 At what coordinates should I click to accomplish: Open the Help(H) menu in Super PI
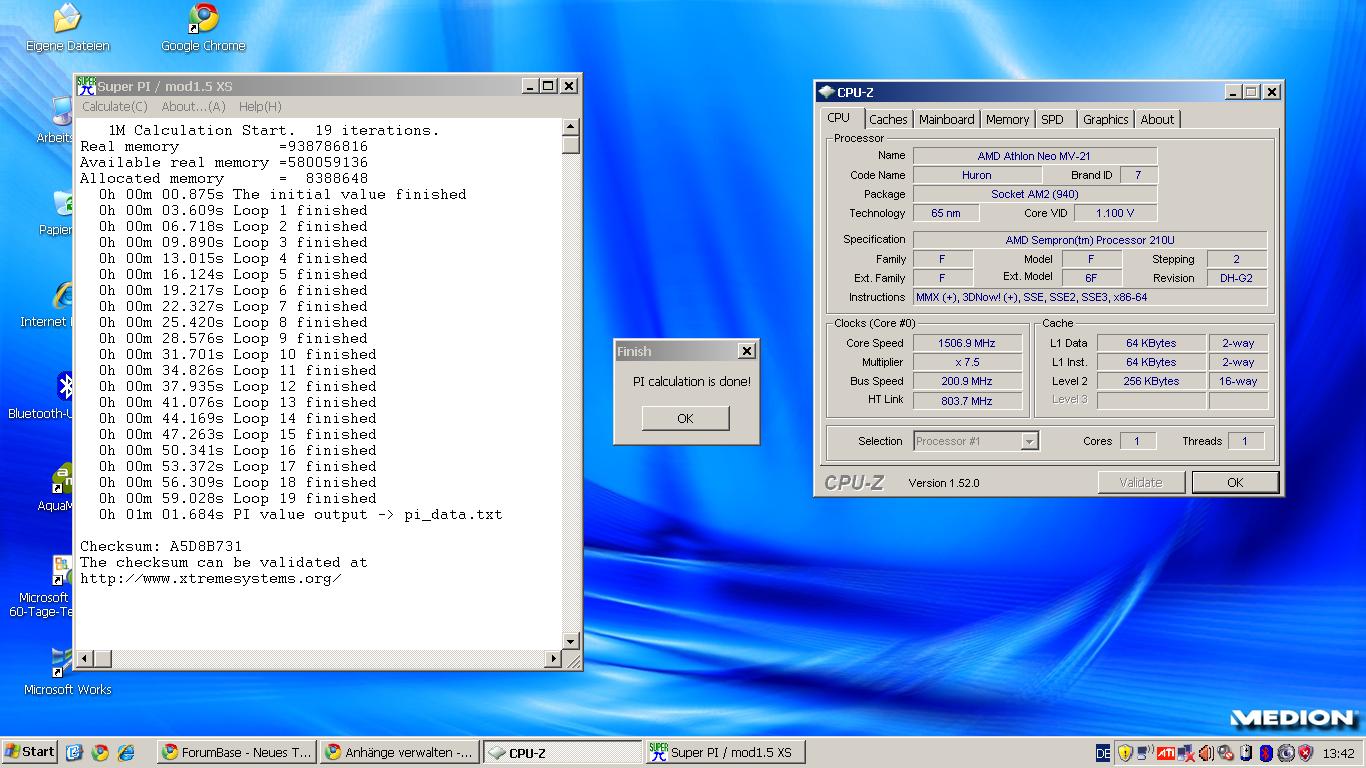click(x=260, y=106)
